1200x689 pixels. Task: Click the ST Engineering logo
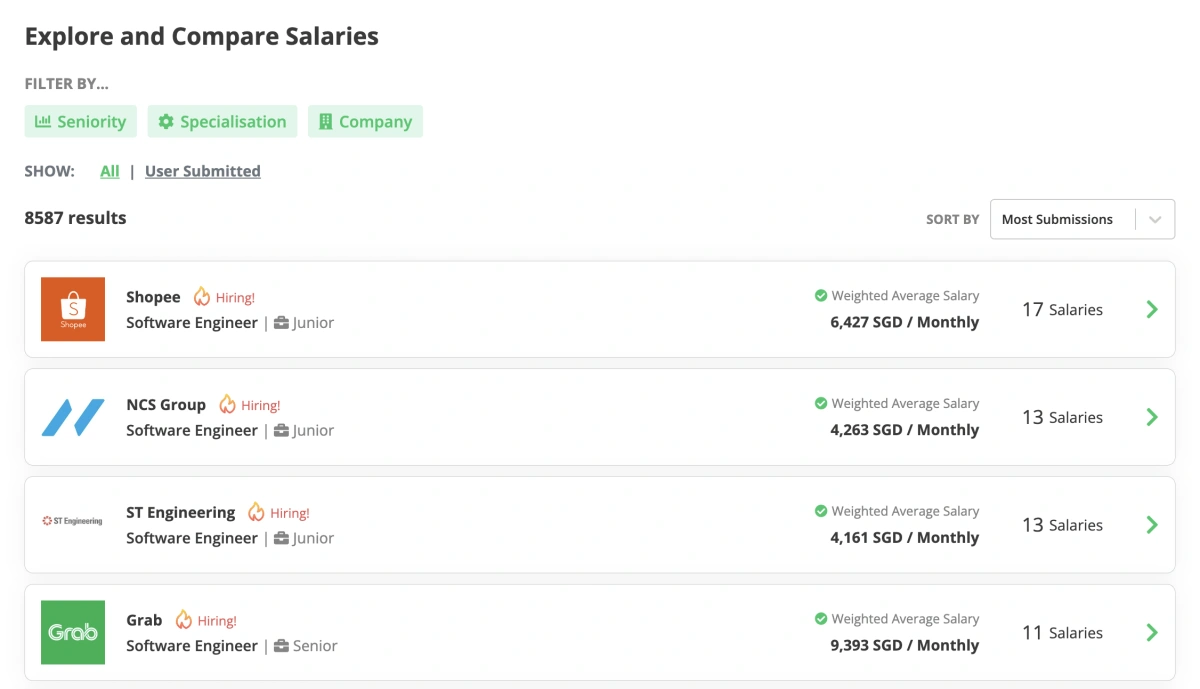point(72,520)
